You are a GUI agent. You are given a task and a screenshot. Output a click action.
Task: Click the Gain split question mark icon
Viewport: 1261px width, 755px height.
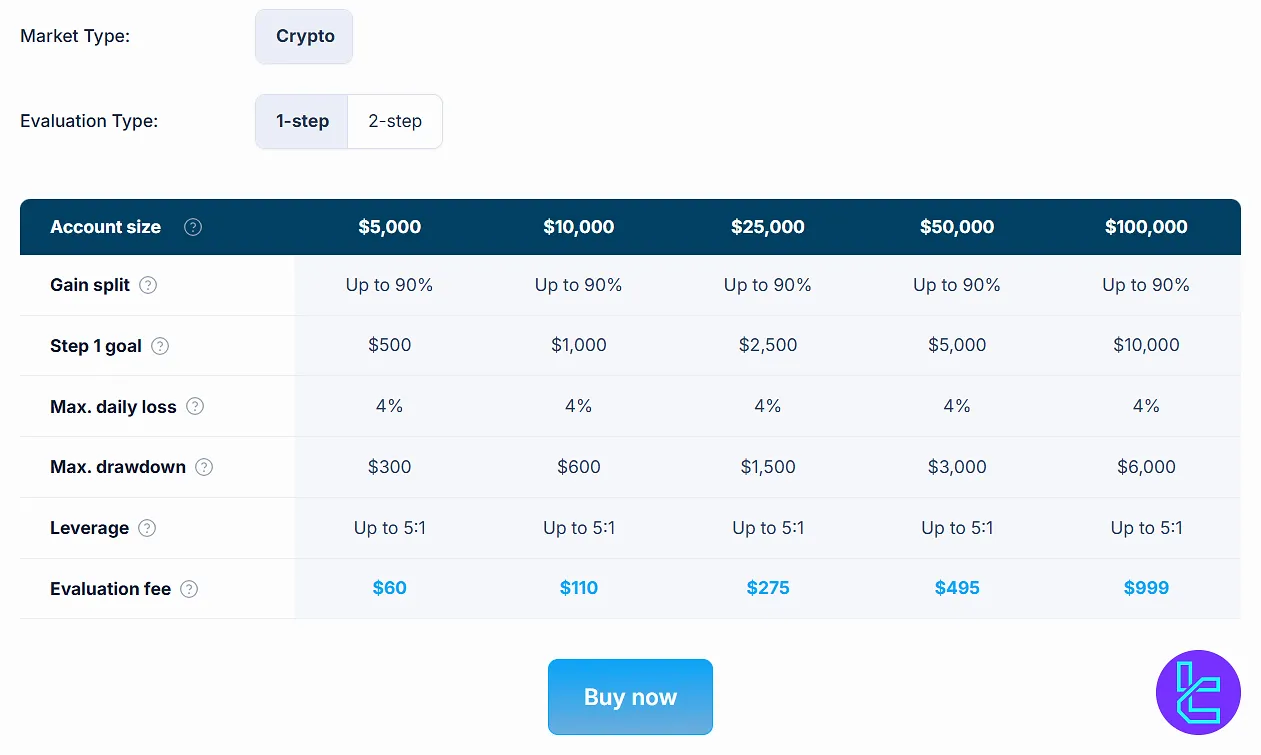pos(148,285)
